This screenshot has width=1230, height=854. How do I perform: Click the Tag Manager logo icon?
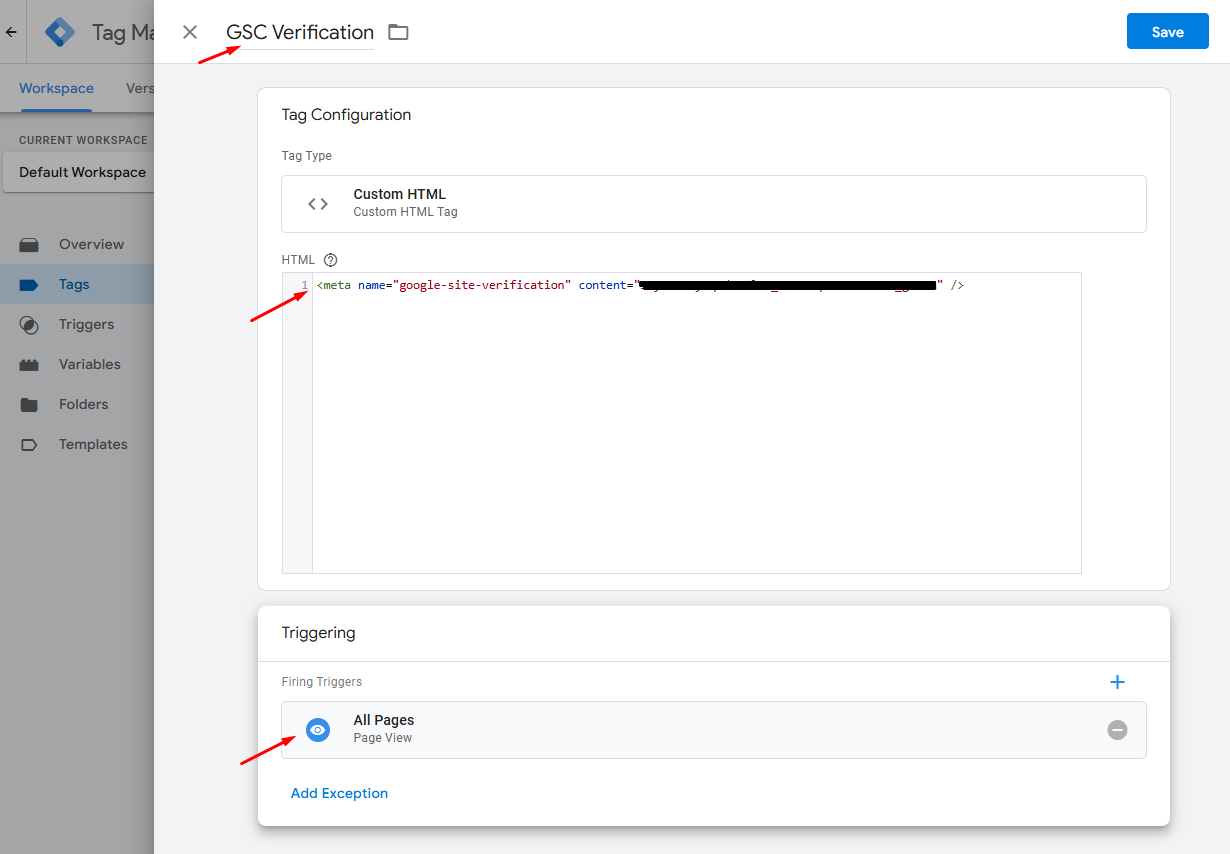tap(60, 32)
